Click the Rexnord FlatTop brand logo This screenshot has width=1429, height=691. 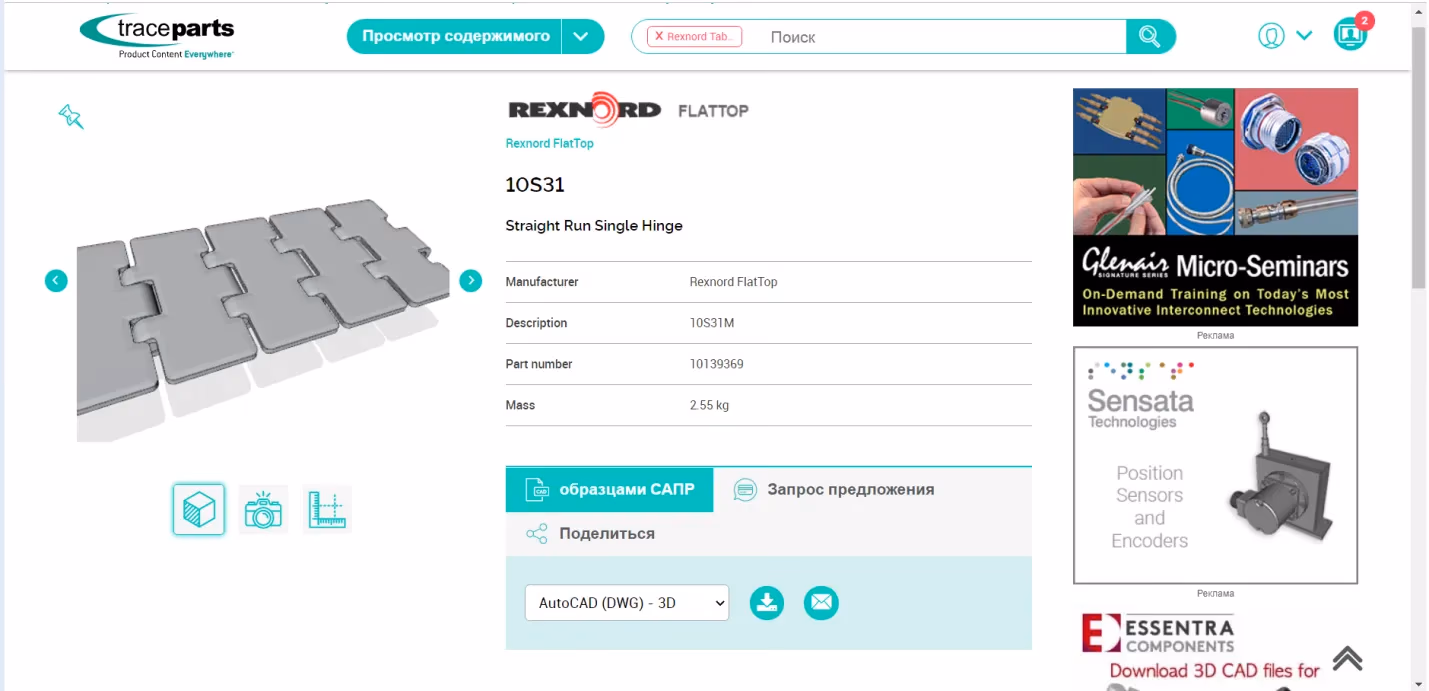[x=628, y=110]
